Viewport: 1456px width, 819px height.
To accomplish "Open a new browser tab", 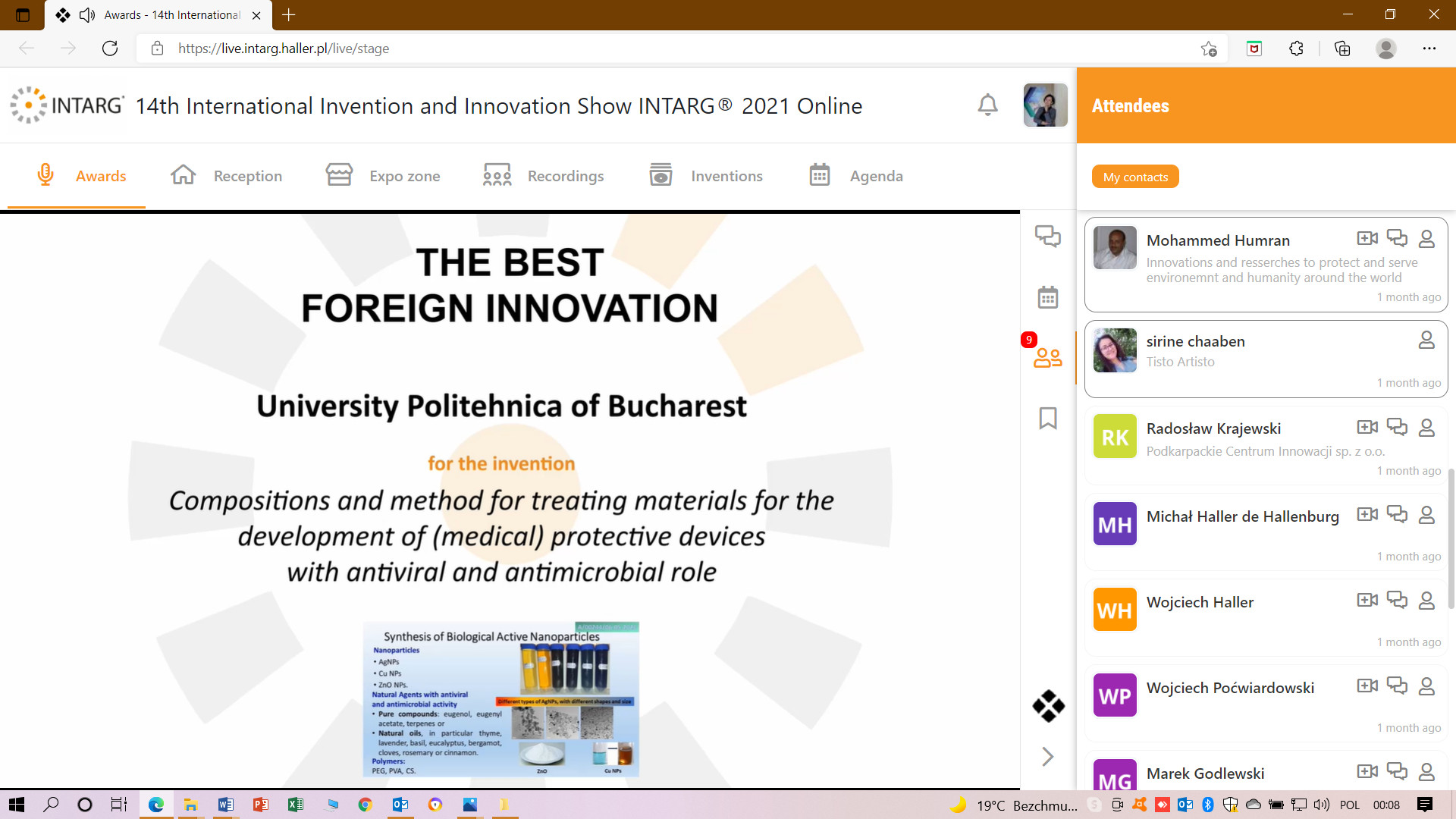I will pyautogui.click(x=289, y=14).
